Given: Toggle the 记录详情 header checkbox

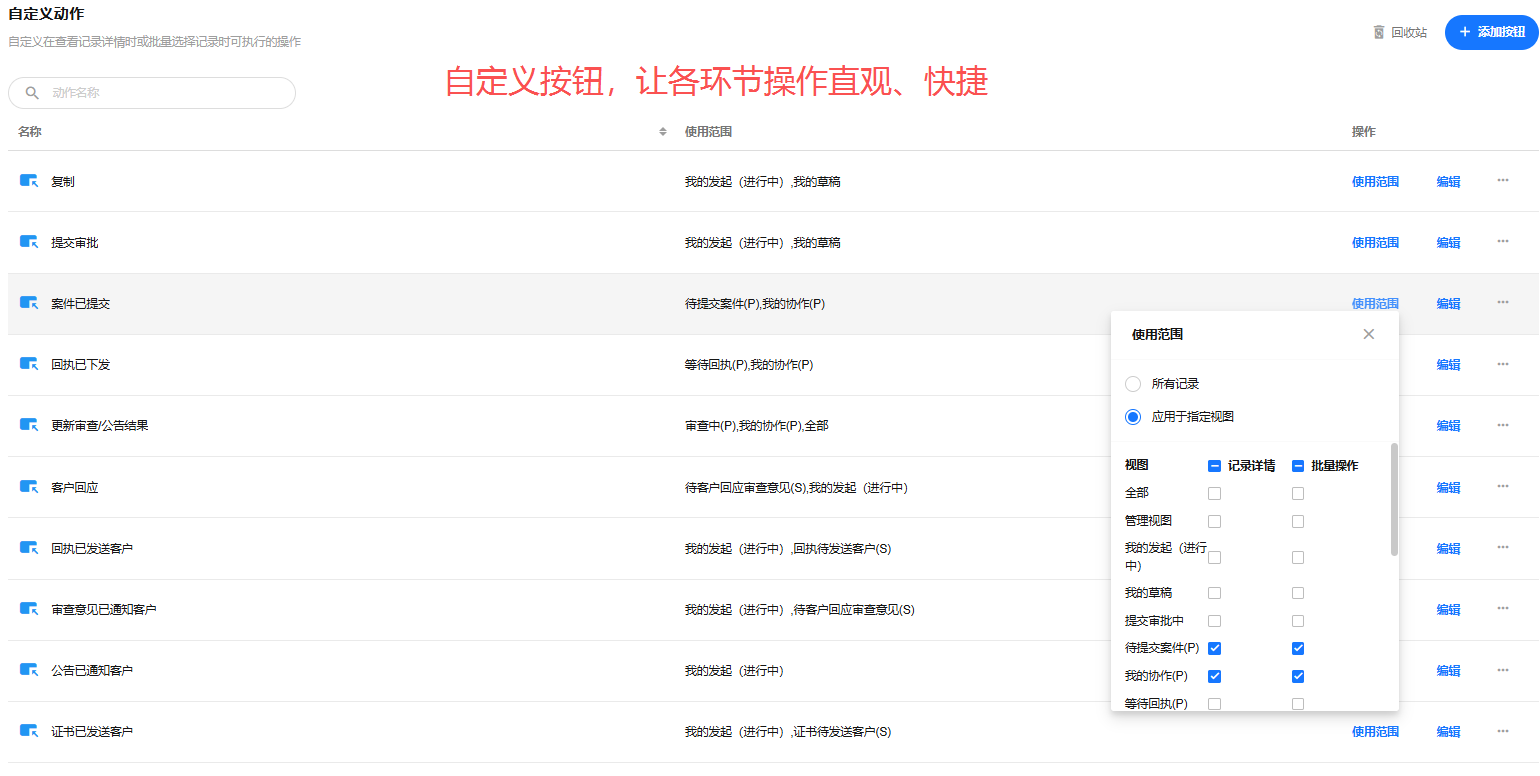Looking at the screenshot, I should 1214,466.
